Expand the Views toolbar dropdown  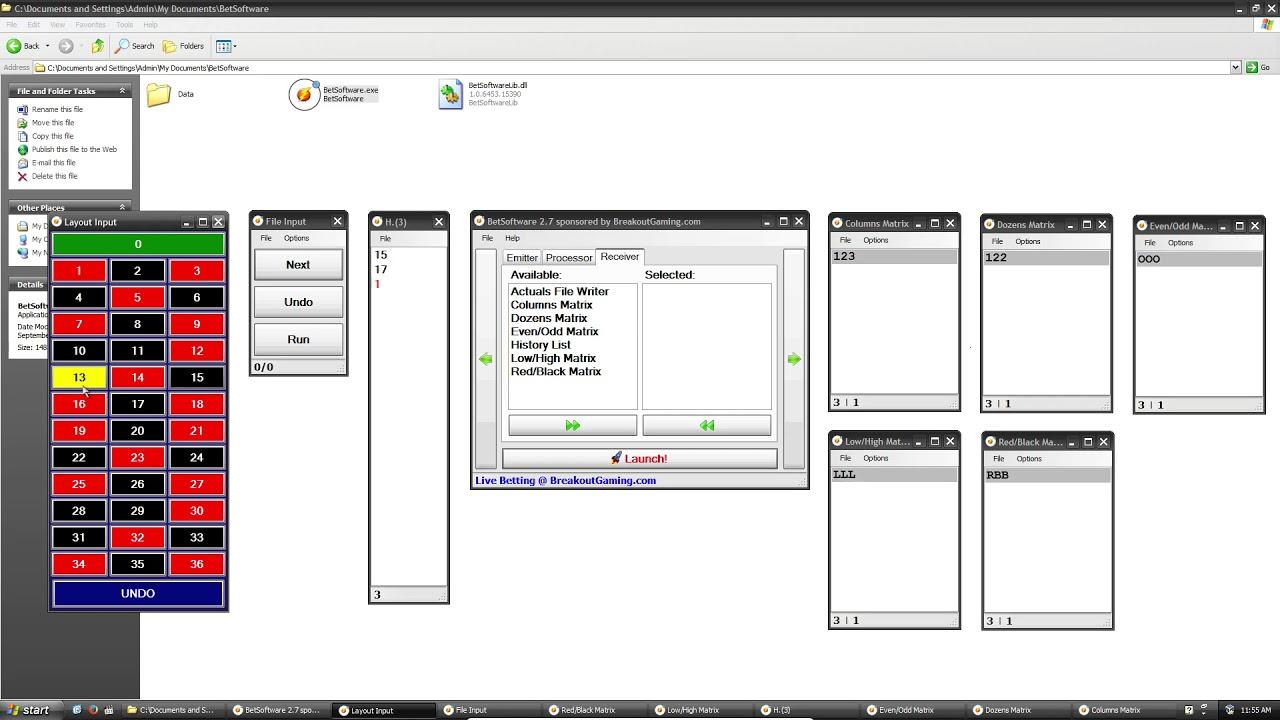[x=232, y=46]
